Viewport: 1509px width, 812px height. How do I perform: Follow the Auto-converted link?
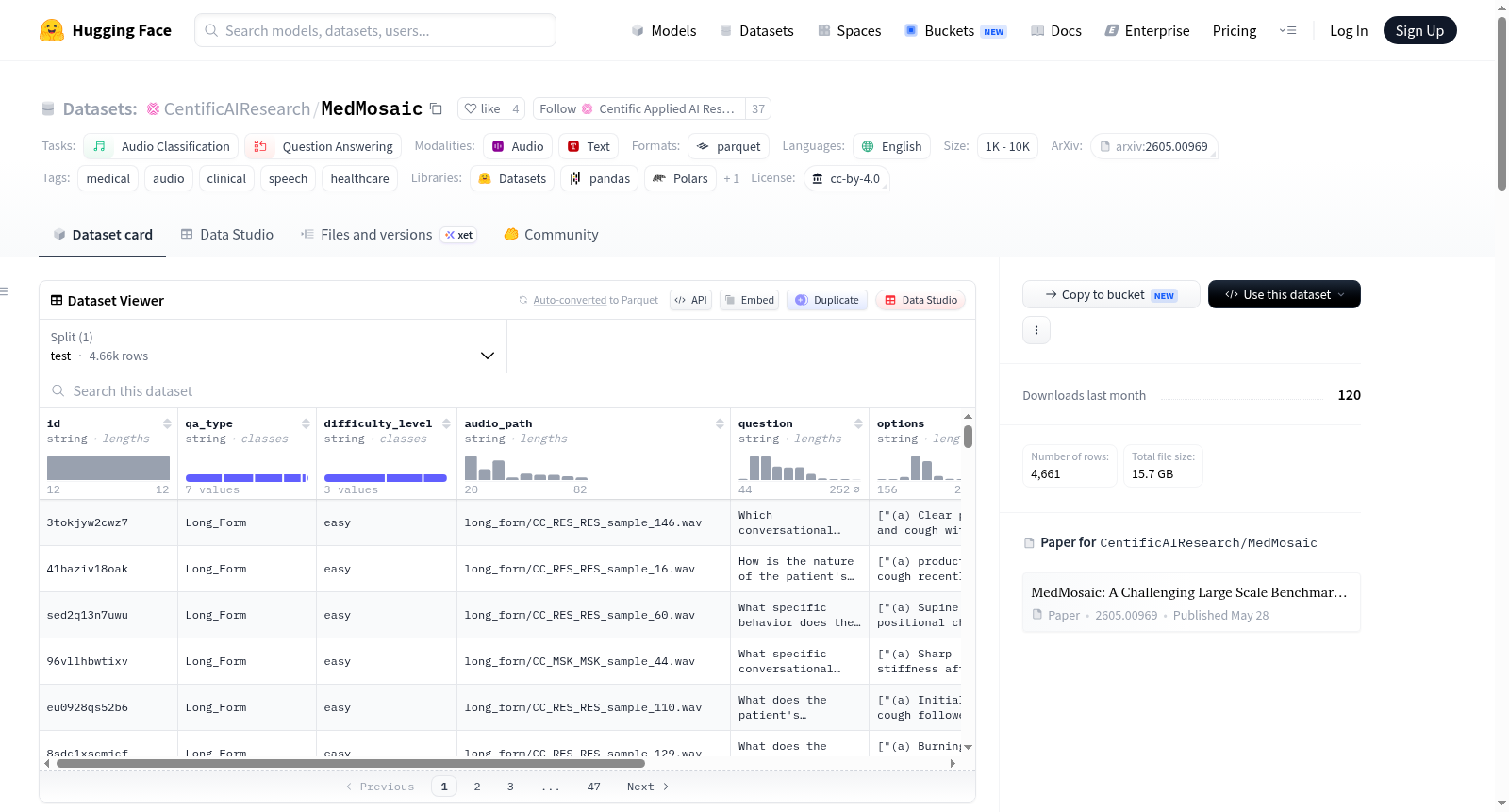click(570, 300)
